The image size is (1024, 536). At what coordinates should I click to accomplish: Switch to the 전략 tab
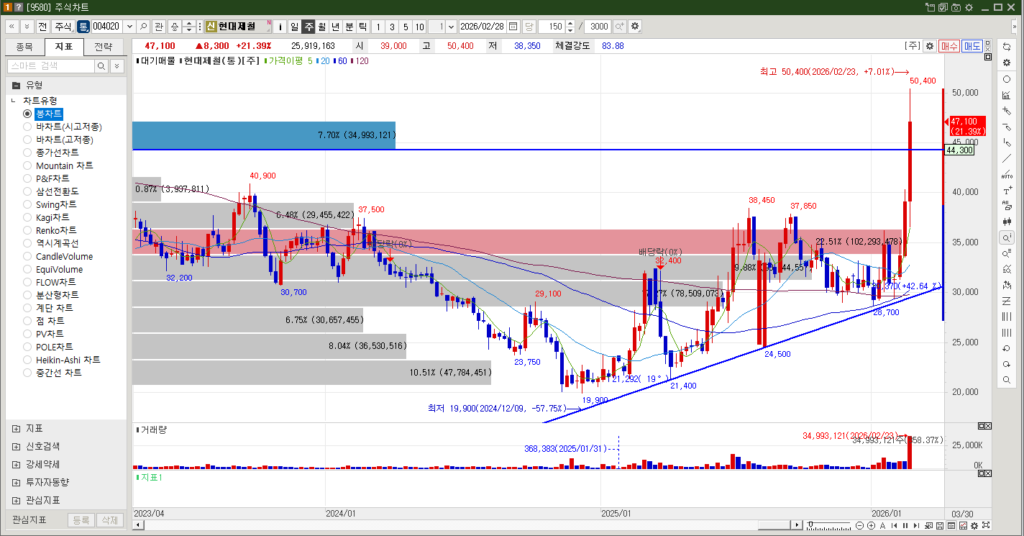103,46
